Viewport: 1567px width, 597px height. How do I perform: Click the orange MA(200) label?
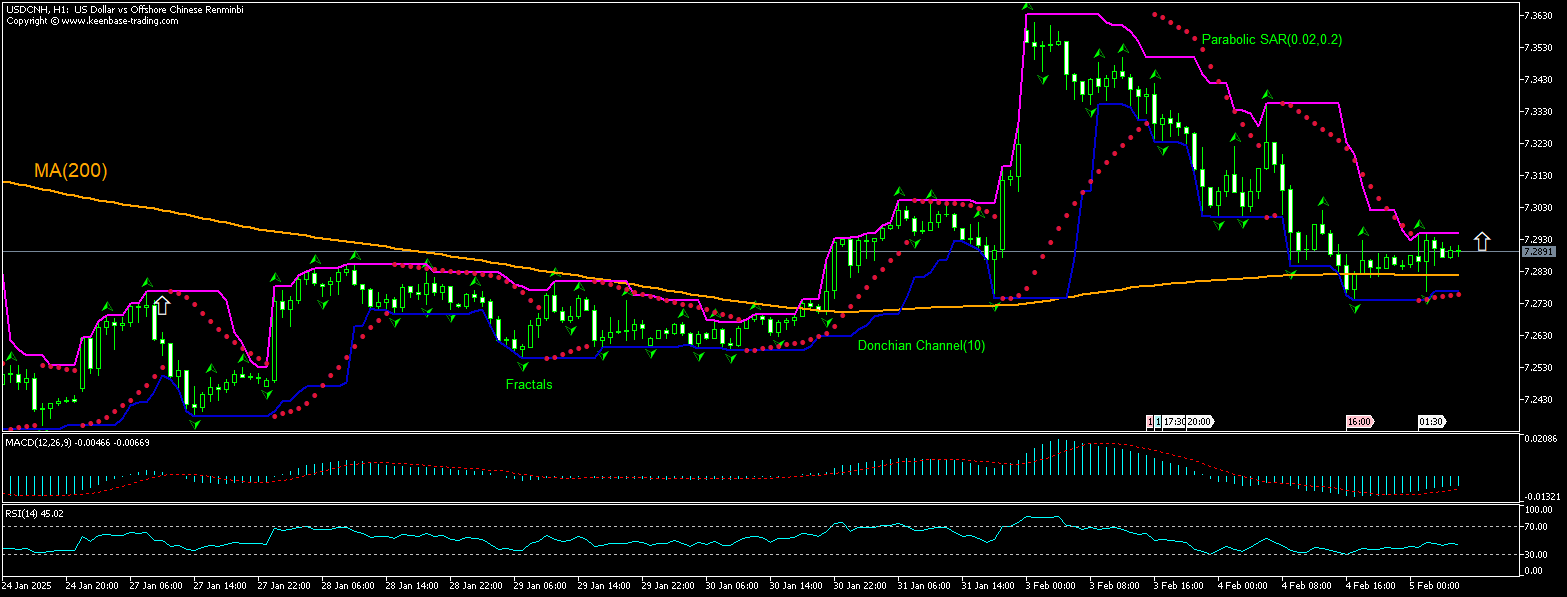pyautogui.click(x=70, y=171)
